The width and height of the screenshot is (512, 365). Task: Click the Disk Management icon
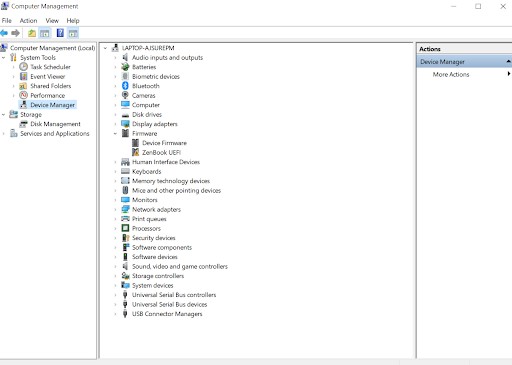(23, 124)
